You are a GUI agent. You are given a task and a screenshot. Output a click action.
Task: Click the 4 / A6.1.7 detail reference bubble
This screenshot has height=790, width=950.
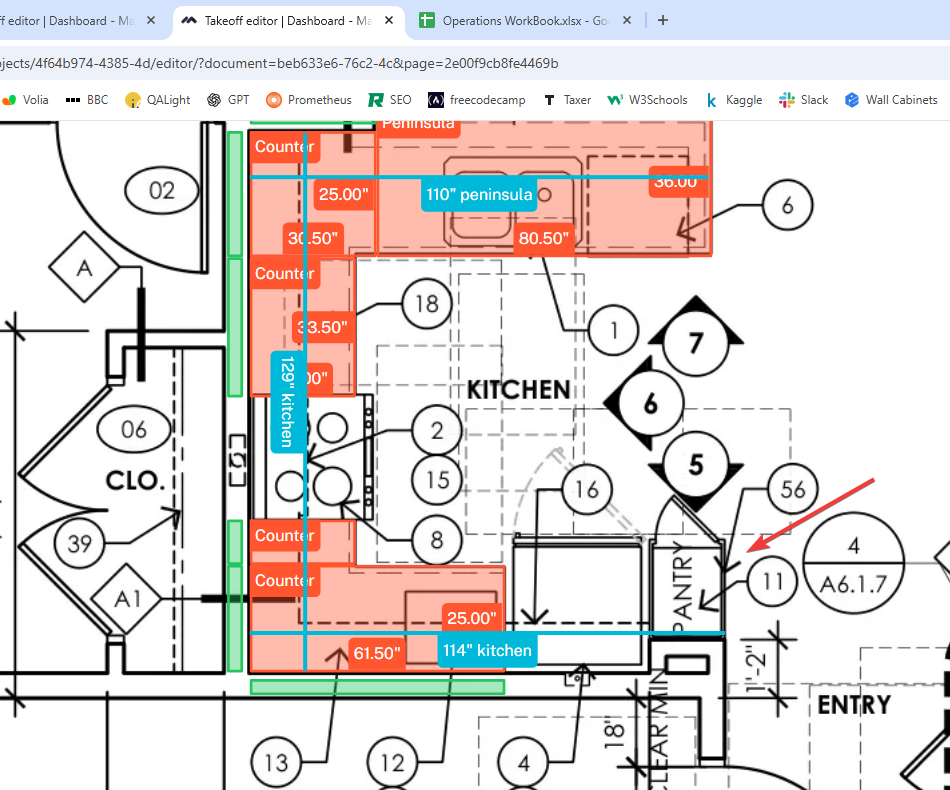[854, 563]
